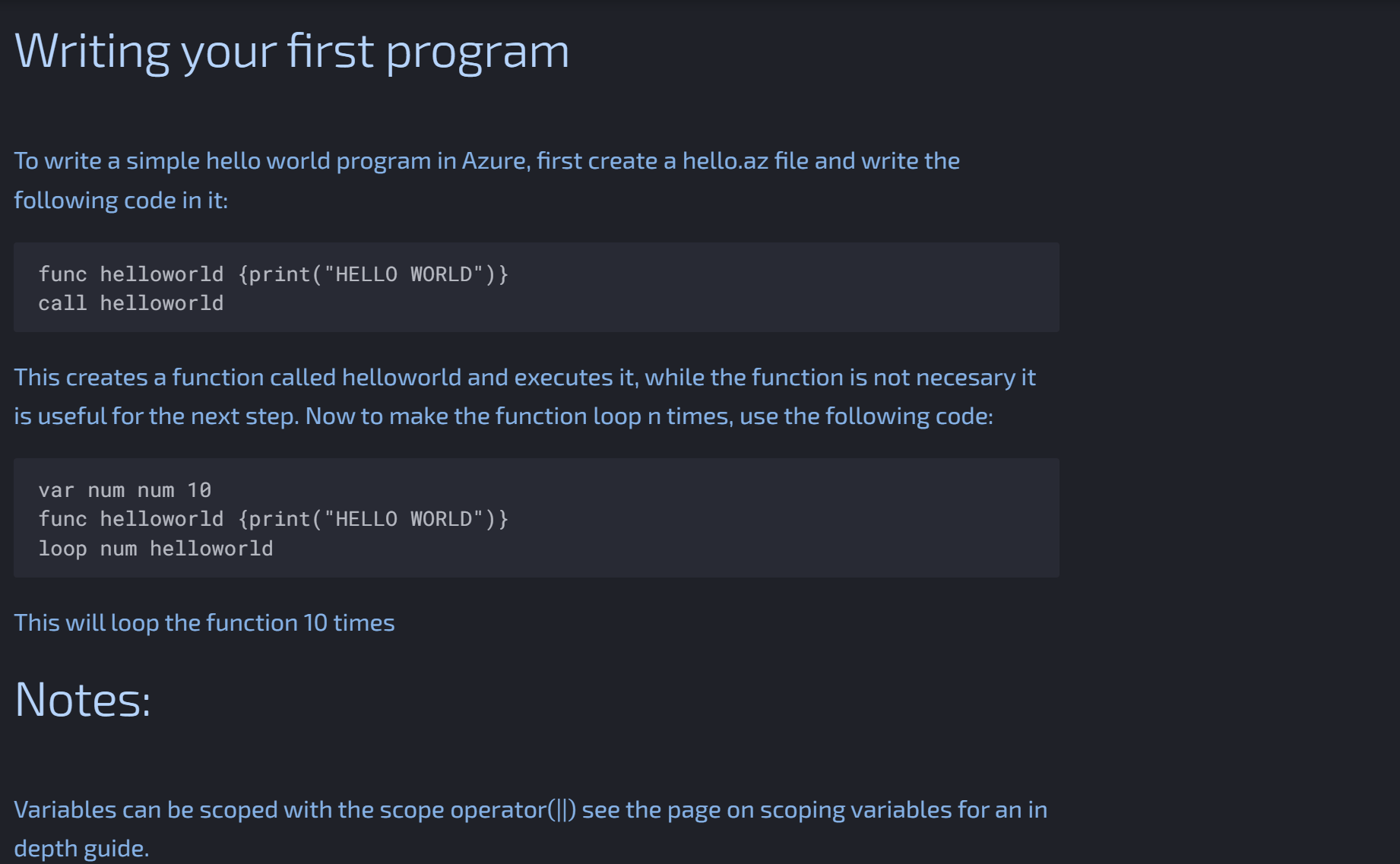Click the "call helloworld" code line
Image resolution: width=1400 pixels, height=864 pixels.
pyautogui.click(x=131, y=303)
